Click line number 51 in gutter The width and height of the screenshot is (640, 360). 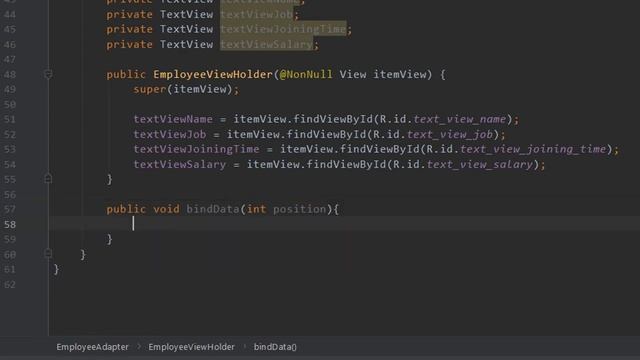click(9, 119)
